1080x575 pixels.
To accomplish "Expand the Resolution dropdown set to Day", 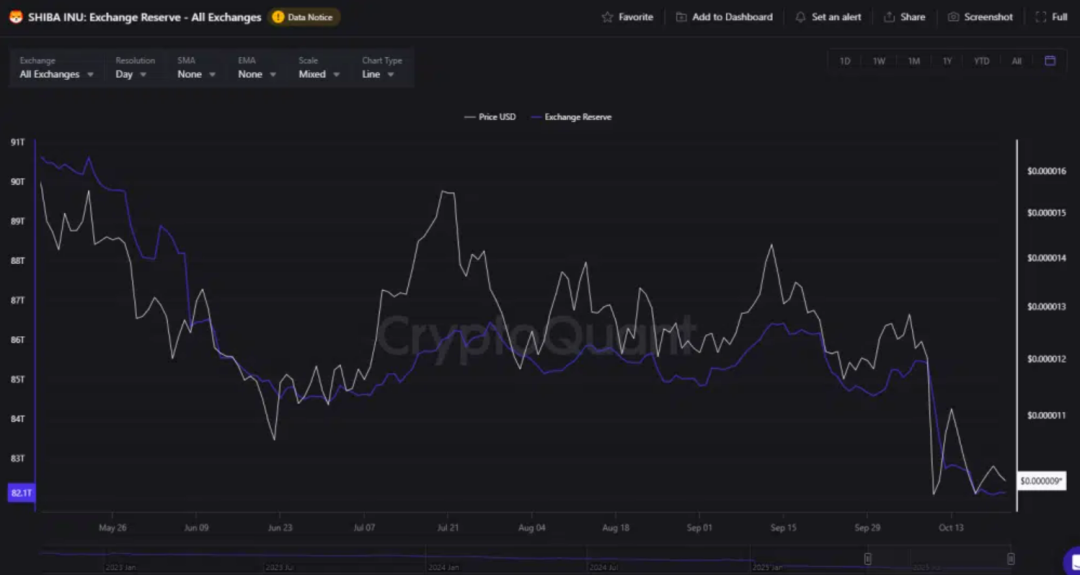I will (131, 74).
